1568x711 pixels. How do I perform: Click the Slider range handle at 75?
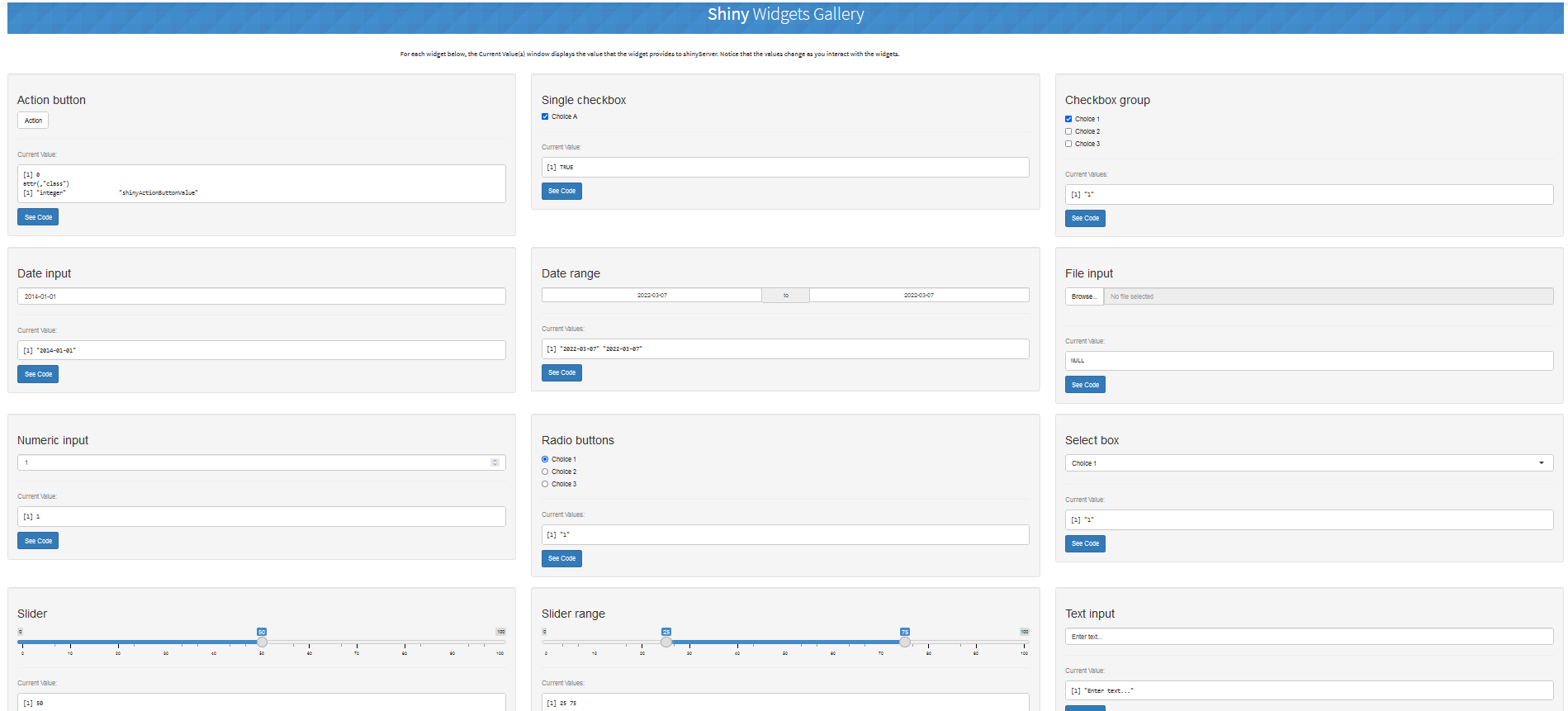click(x=905, y=642)
